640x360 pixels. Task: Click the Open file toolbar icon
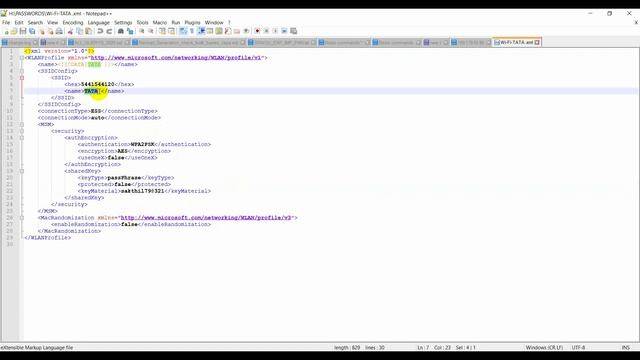(14, 31)
